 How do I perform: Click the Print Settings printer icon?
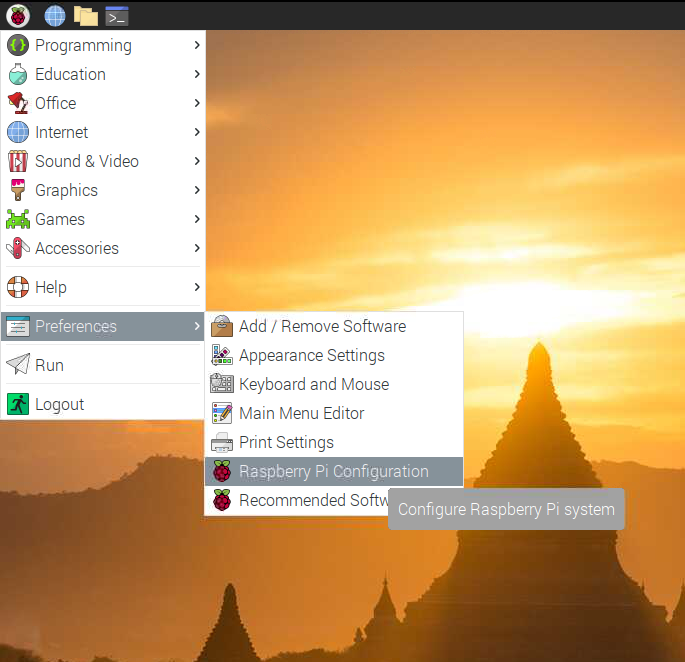click(x=222, y=442)
